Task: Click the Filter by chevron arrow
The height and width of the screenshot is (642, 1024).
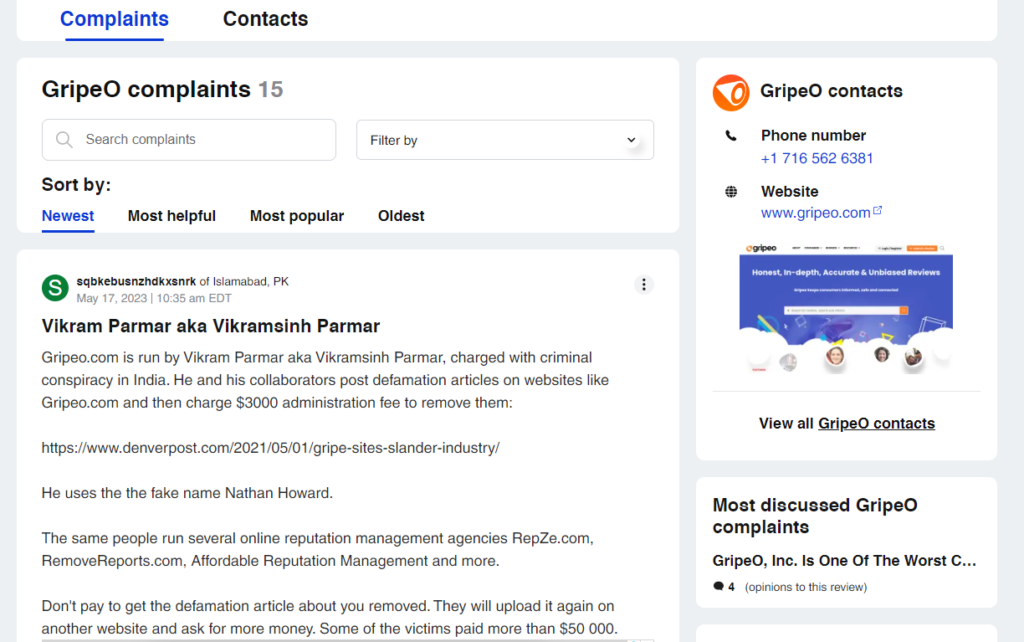Action: point(631,140)
